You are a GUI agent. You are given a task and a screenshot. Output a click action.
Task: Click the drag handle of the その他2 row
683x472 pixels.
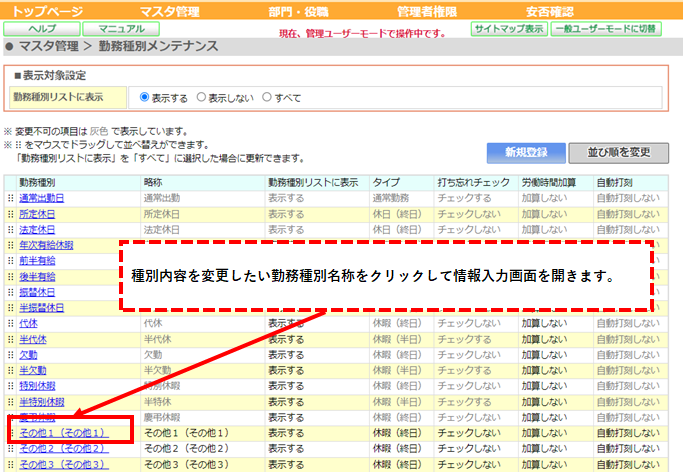point(11,449)
